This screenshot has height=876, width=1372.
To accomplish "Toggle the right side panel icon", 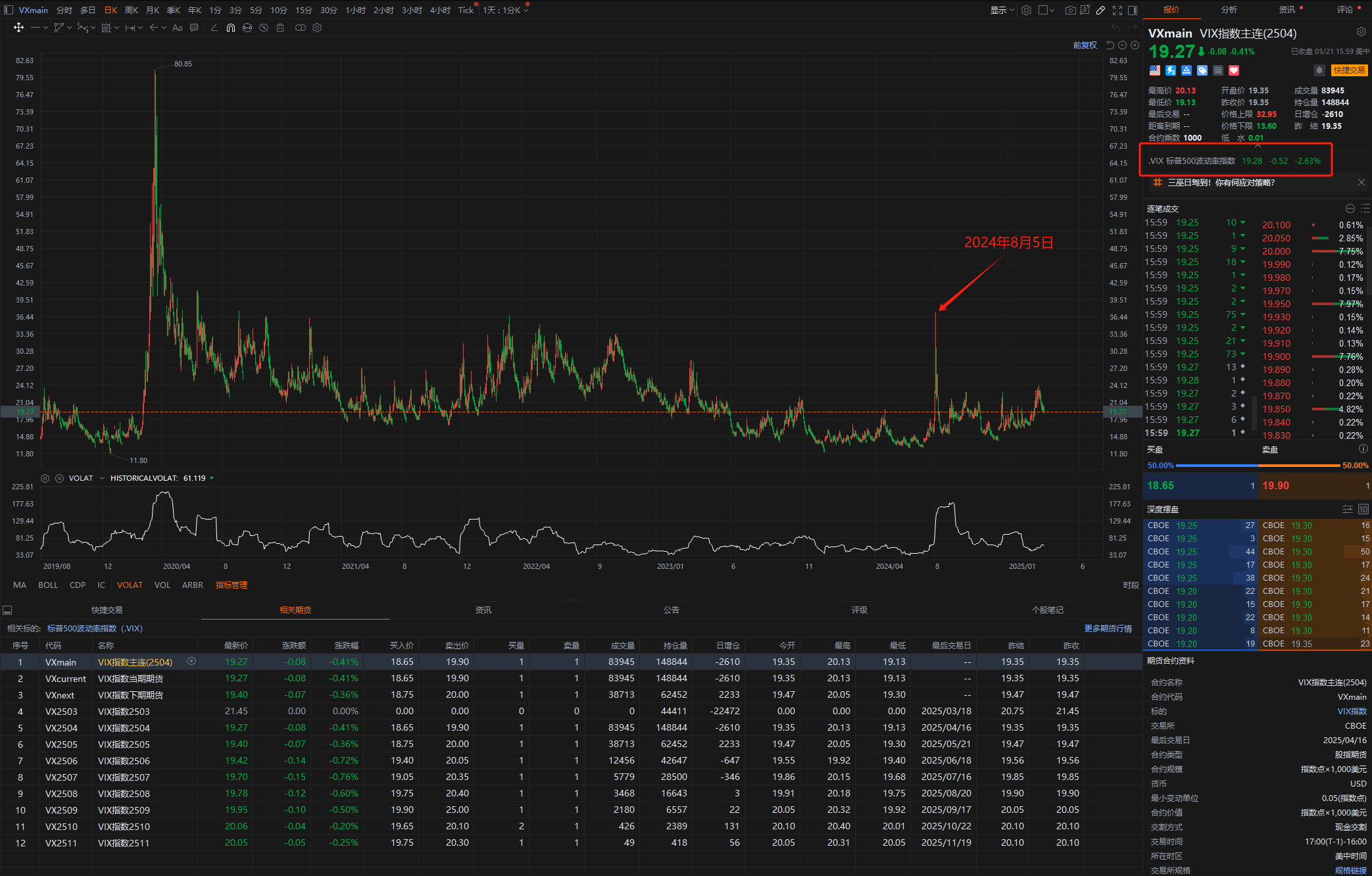I will (x=1133, y=10).
